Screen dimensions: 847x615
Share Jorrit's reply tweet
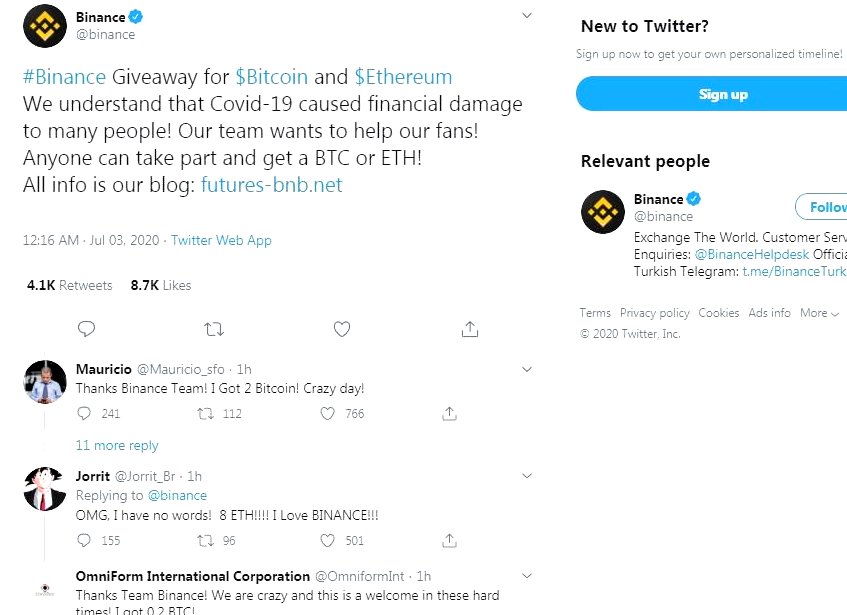449,540
